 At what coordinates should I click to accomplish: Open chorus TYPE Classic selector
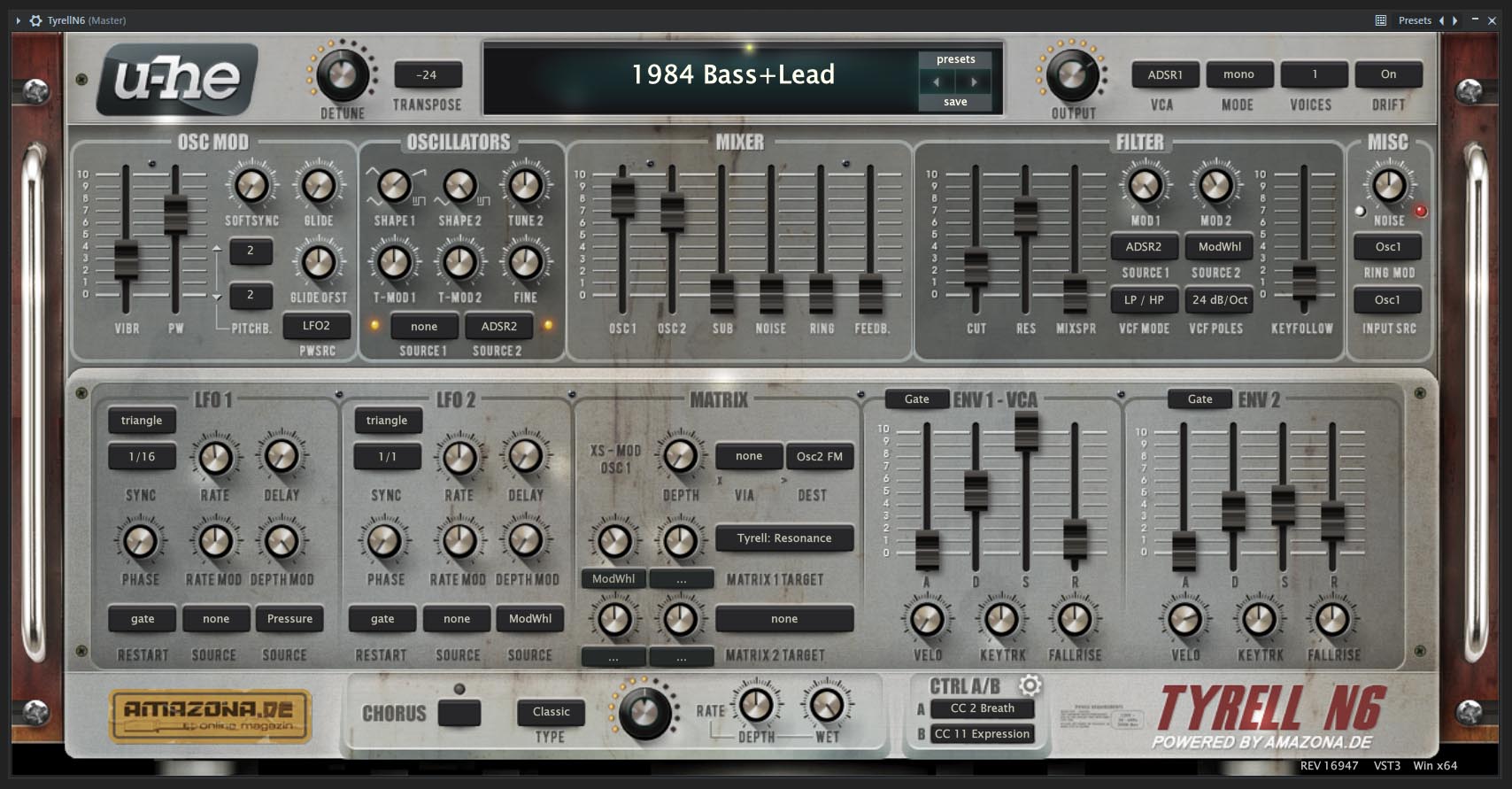551,712
